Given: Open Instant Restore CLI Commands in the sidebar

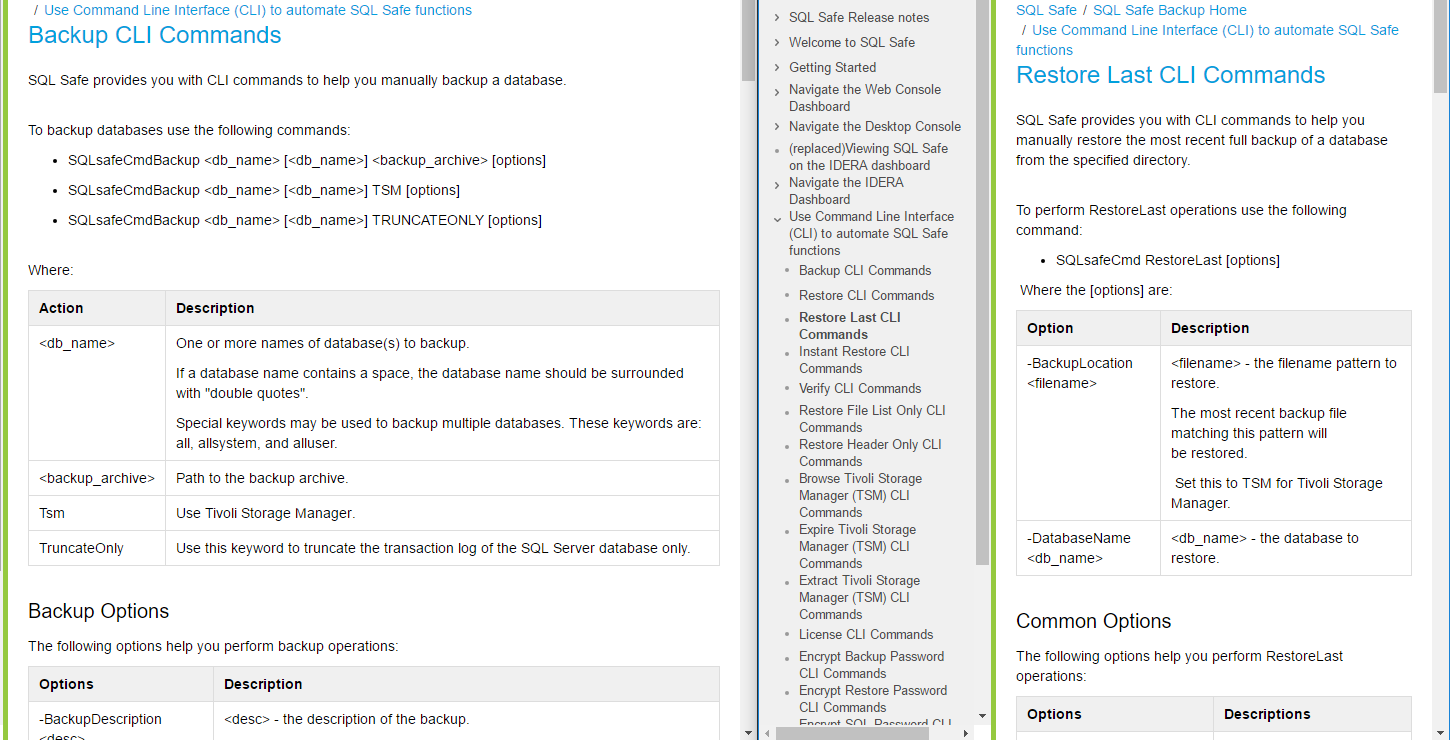Looking at the screenshot, I should (x=854, y=360).
